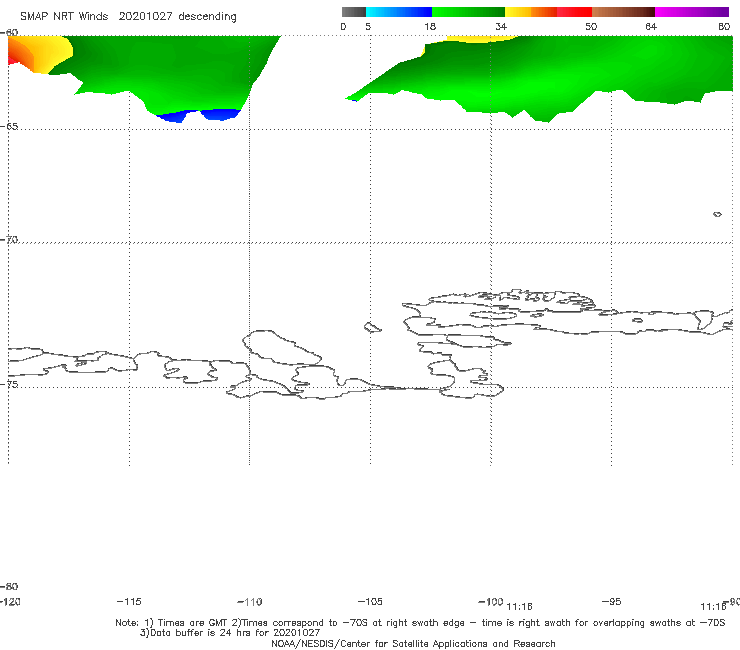Select the -80 latitude axis label

pyautogui.click(x=9, y=586)
